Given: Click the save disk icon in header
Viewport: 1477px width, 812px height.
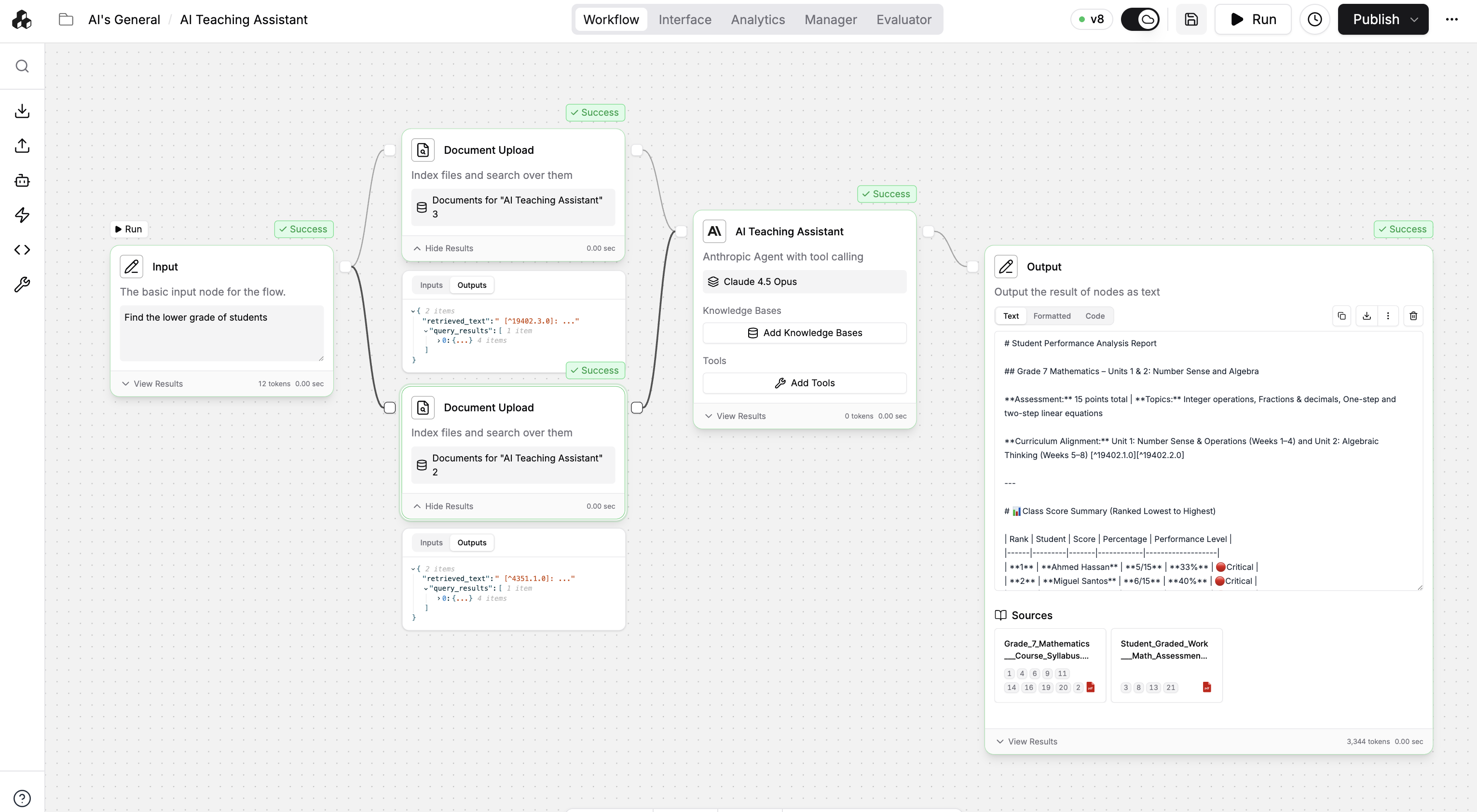Looking at the screenshot, I should (x=1191, y=19).
